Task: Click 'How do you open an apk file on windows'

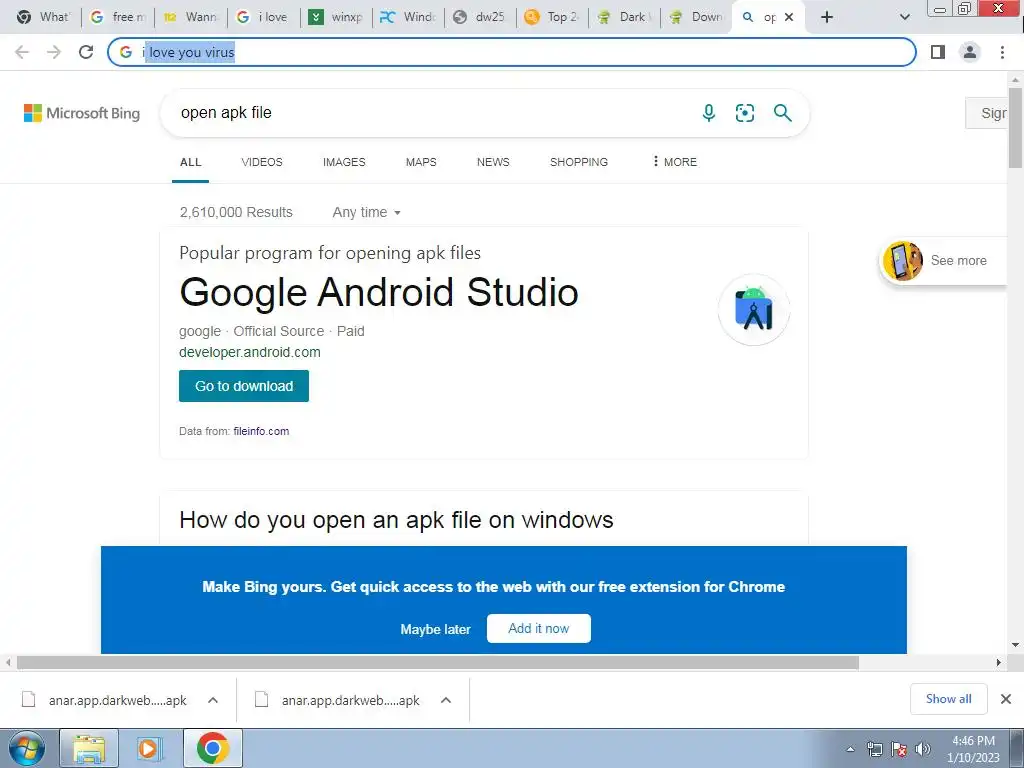Action: click(396, 520)
